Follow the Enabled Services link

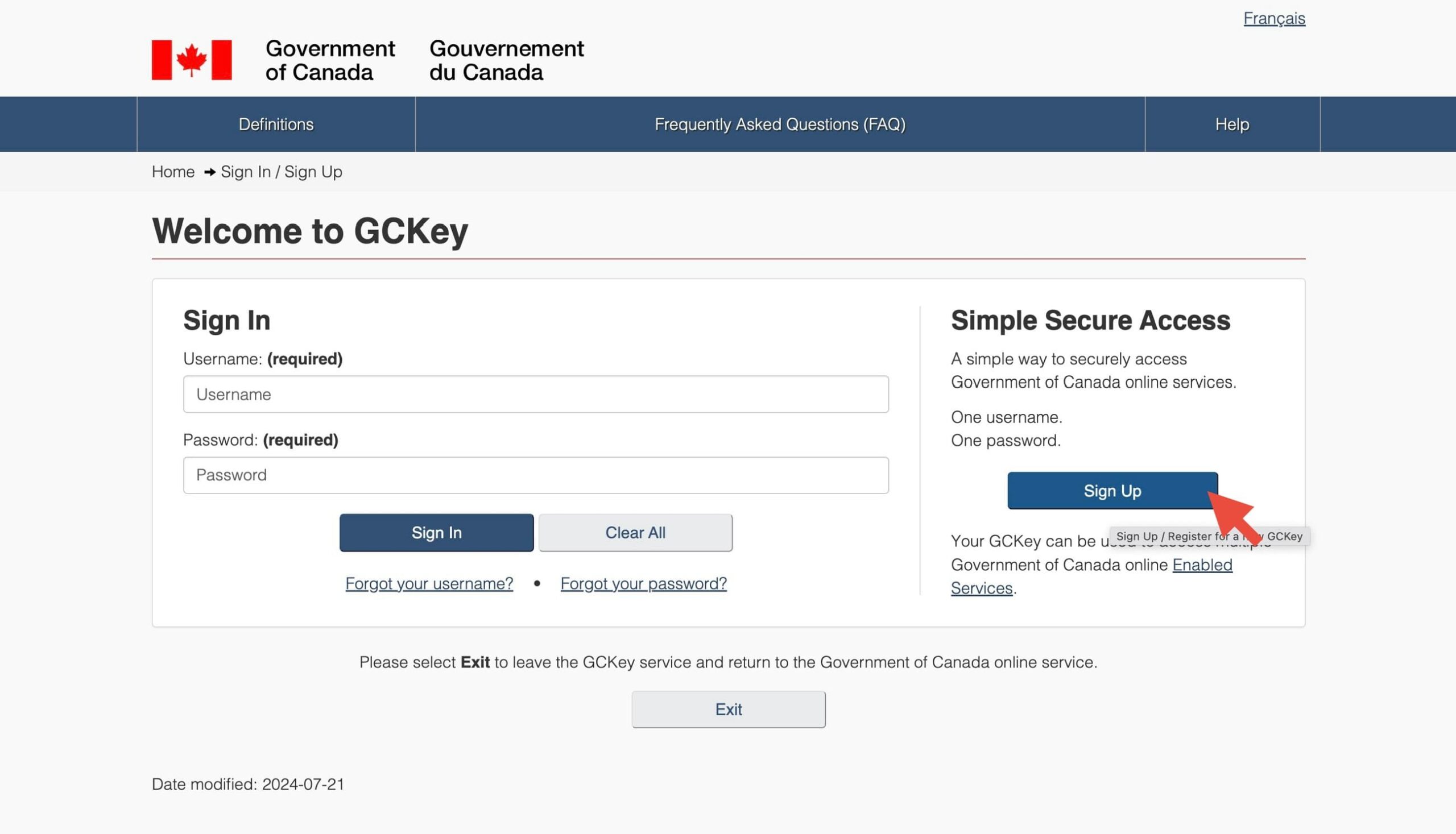[x=1202, y=565]
